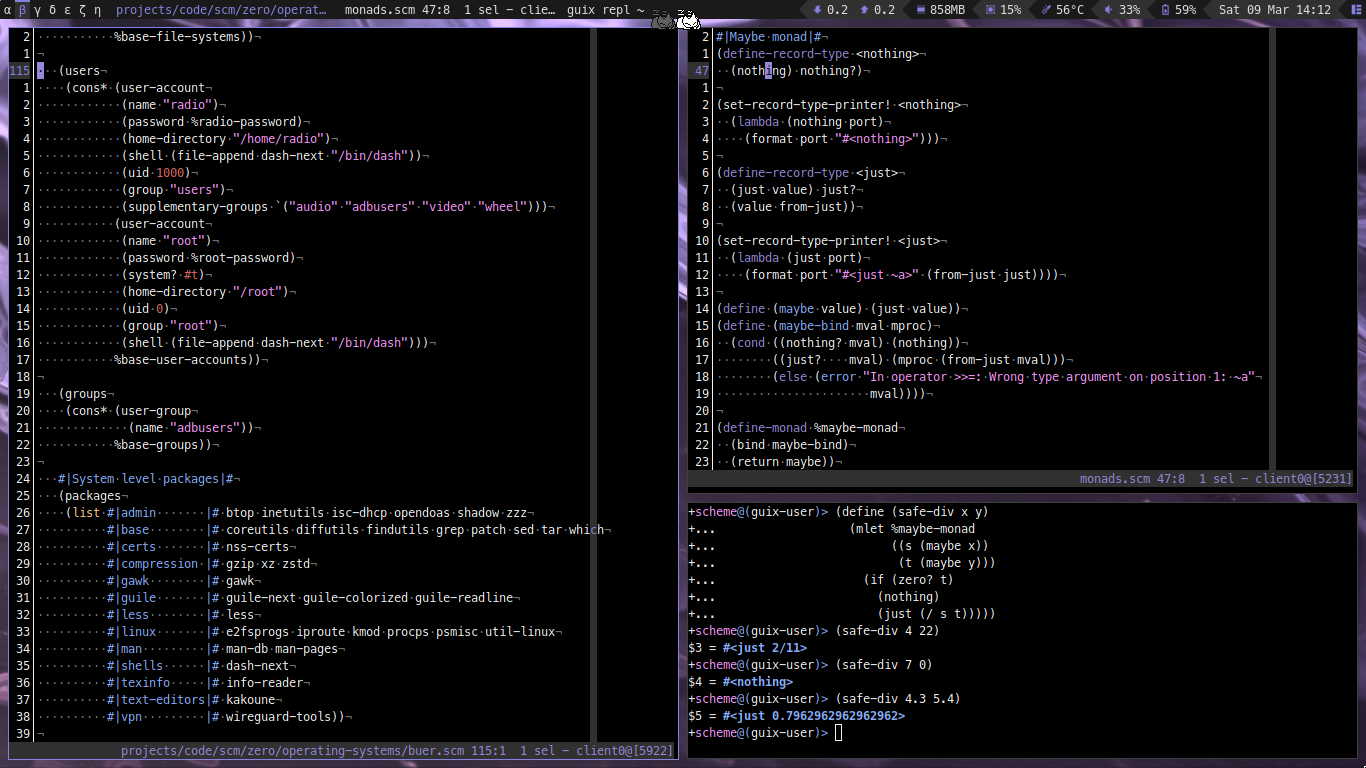Switch to workspace ζ tag
1366x768 pixels.
coord(82,10)
